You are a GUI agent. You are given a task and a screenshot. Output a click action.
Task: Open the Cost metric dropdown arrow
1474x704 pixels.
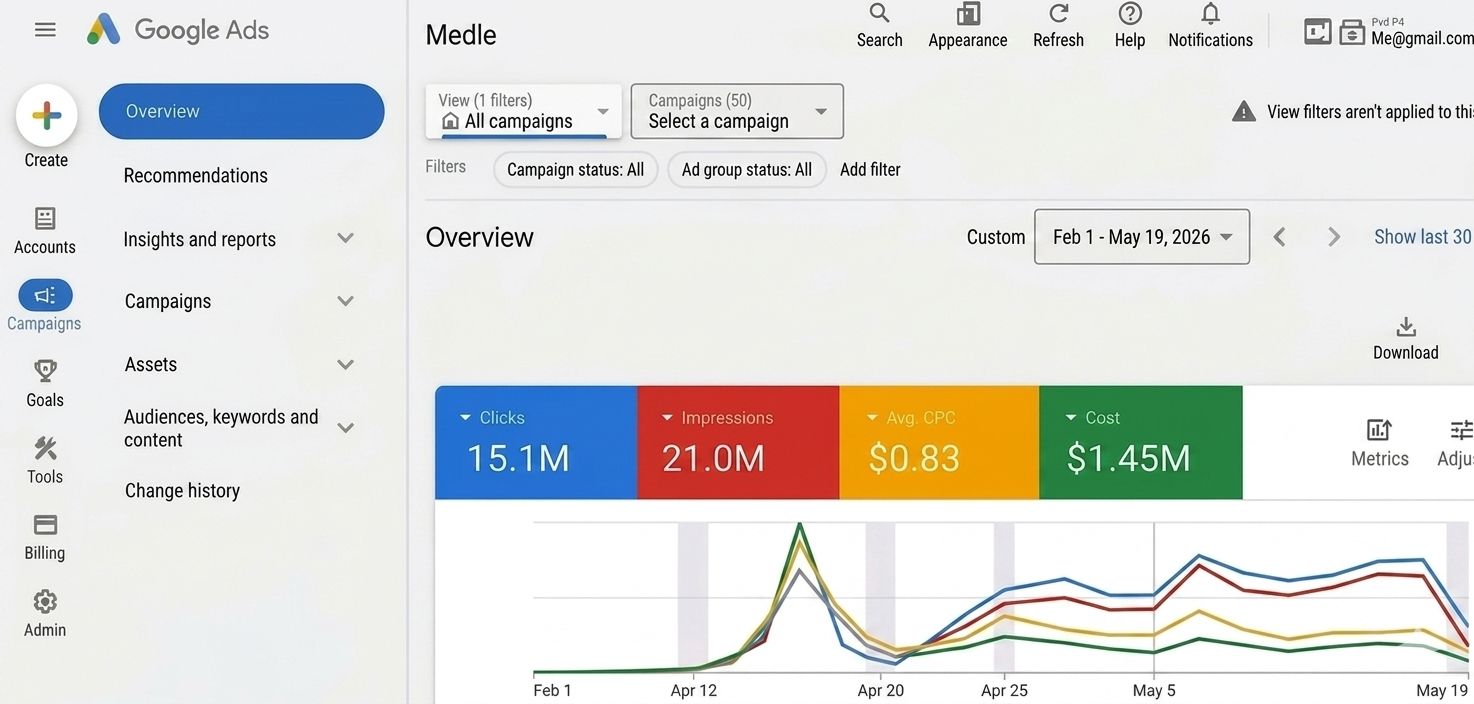1072,418
